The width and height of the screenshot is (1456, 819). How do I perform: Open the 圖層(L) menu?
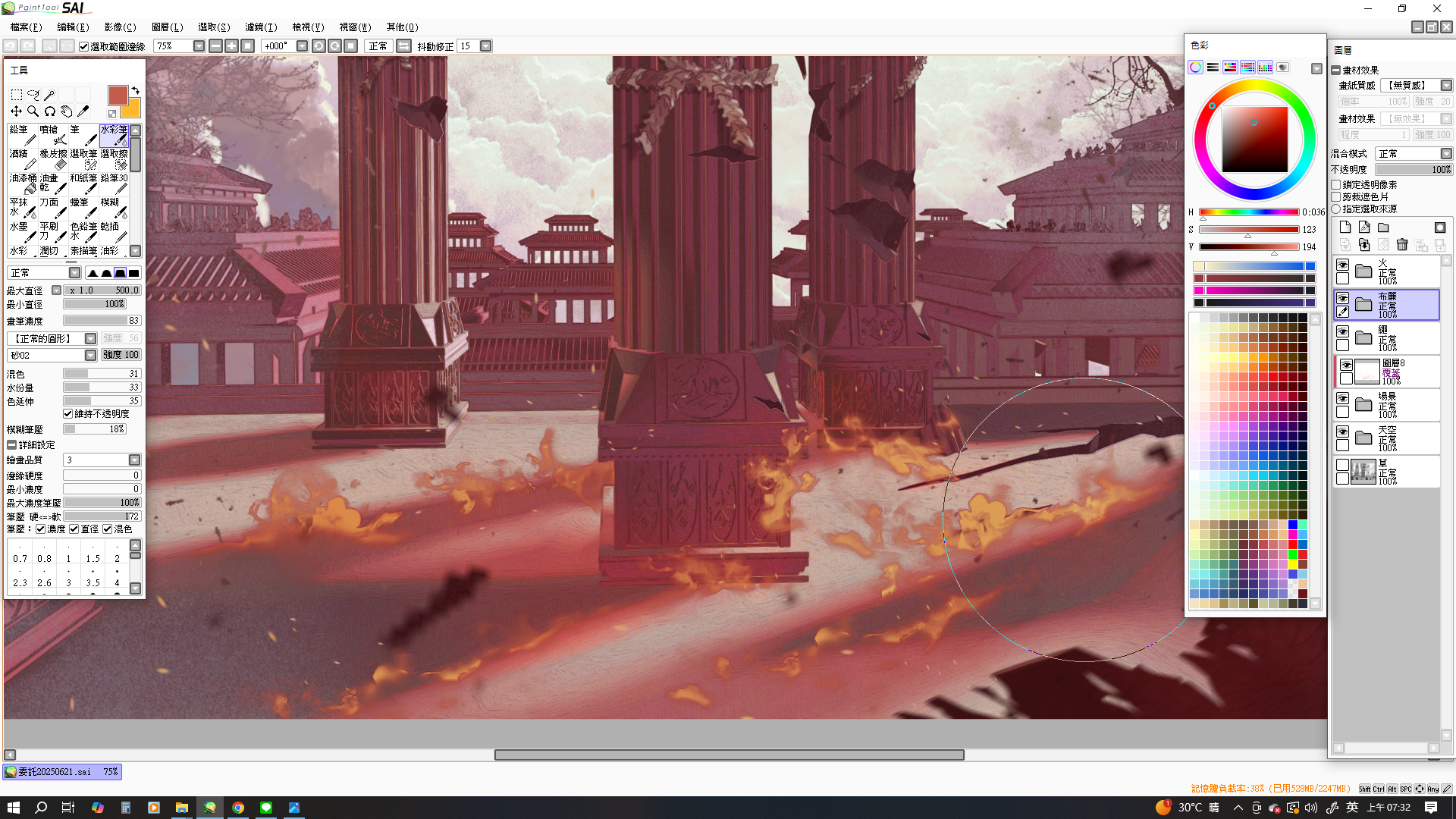pyautogui.click(x=168, y=27)
